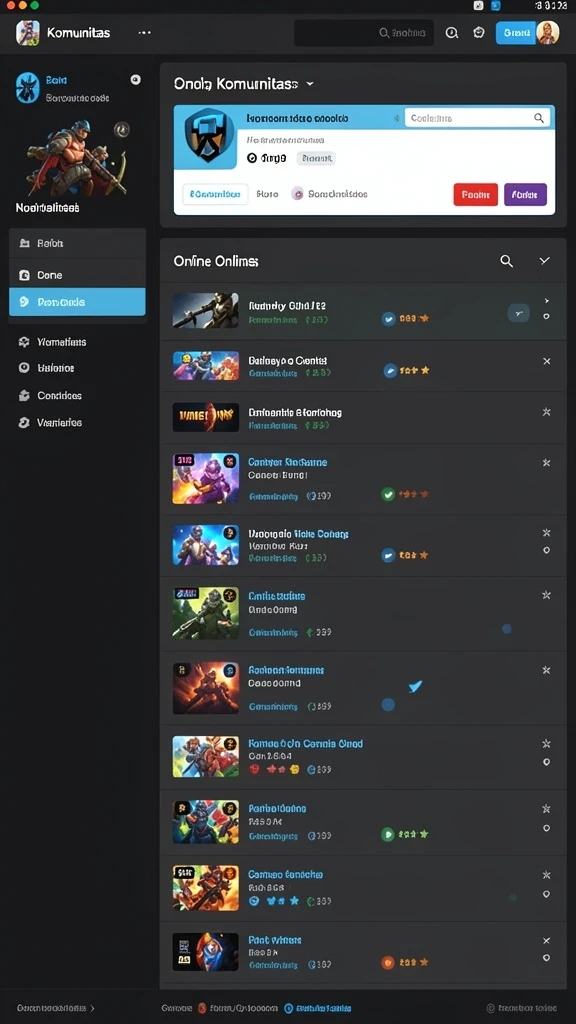
Task: Click the small round icon right of sidebar community name
Action: [135, 80]
